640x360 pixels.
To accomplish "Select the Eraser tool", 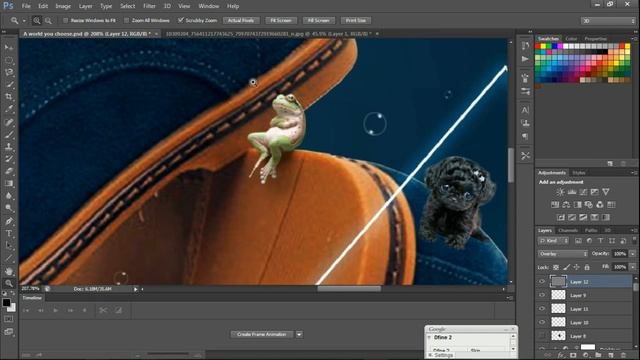I will (9, 171).
